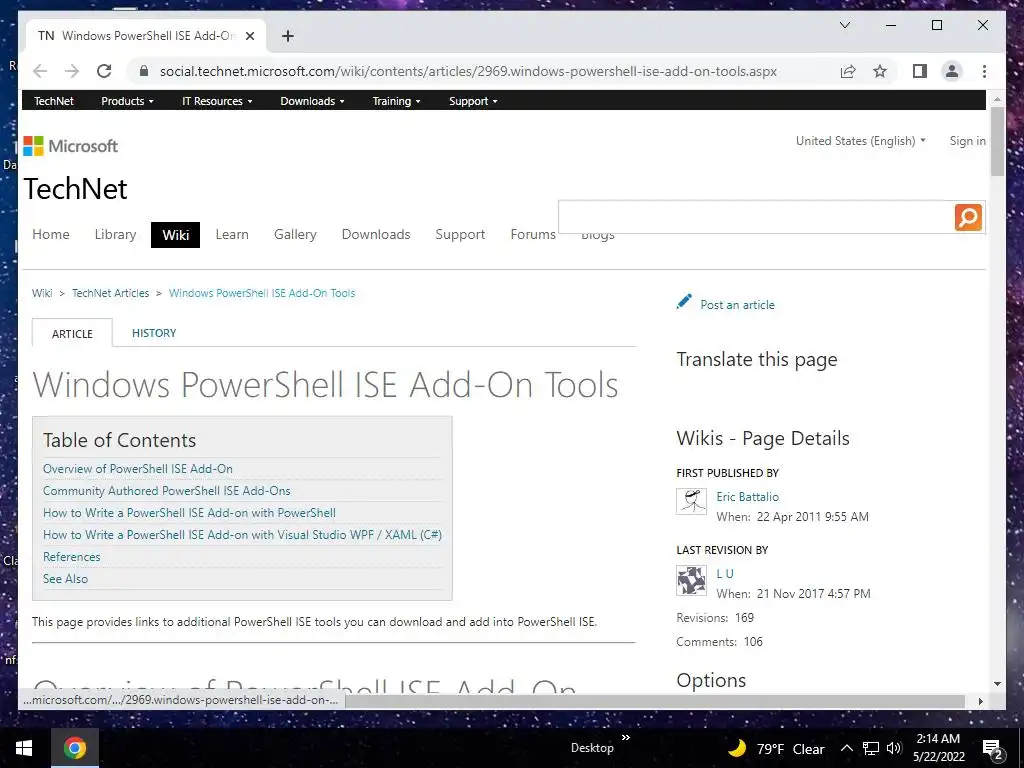
Task: Go to Downloads in the main nav
Action: pyautogui.click(x=376, y=234)
